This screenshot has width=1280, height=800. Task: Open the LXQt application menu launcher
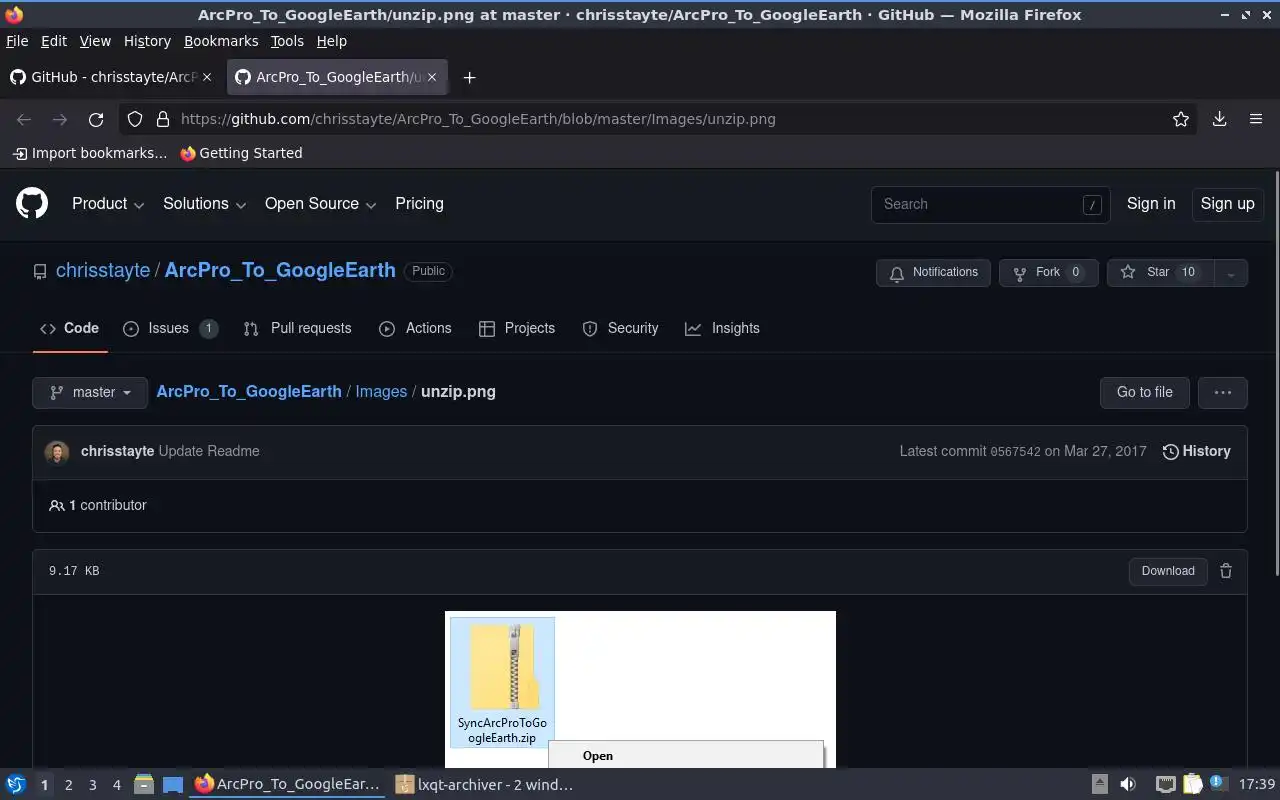[16, 785]
